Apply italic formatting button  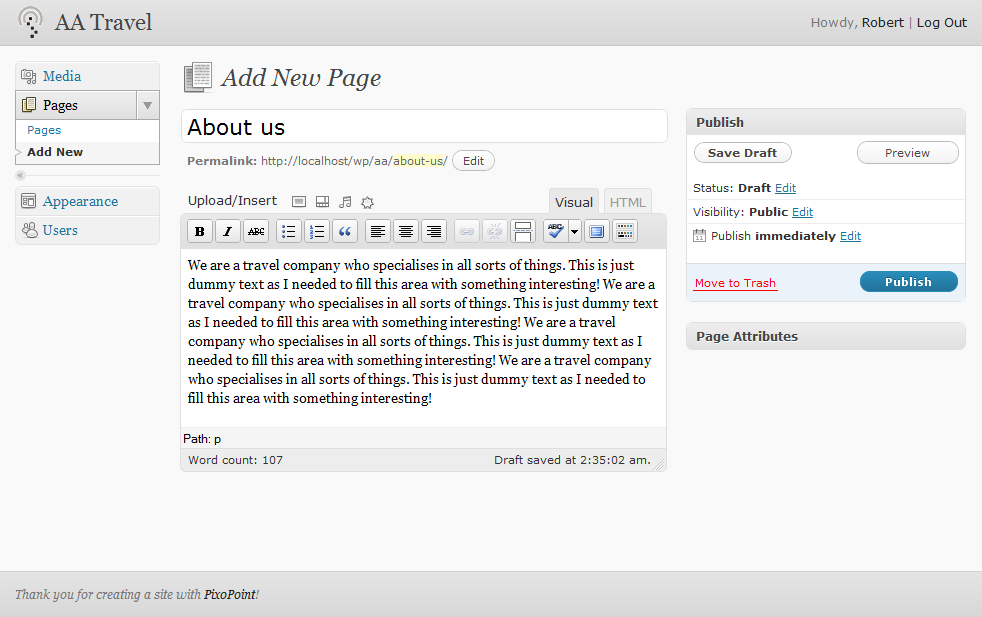(228, 231)
